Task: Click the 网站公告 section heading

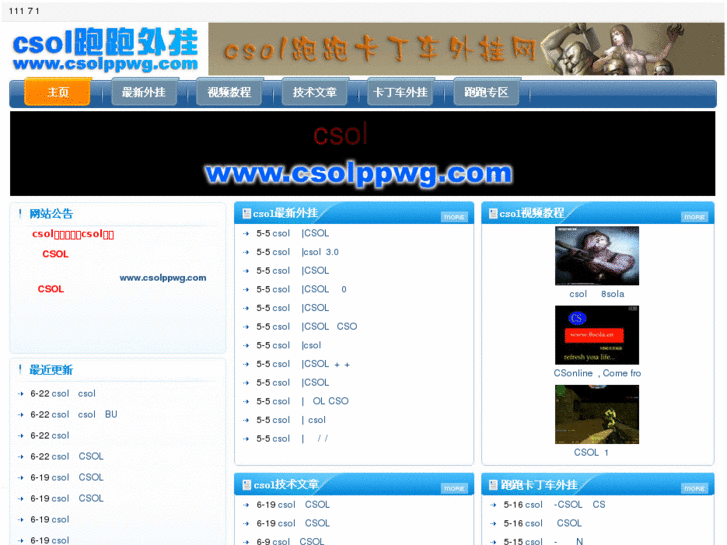Action: (51, 213)
